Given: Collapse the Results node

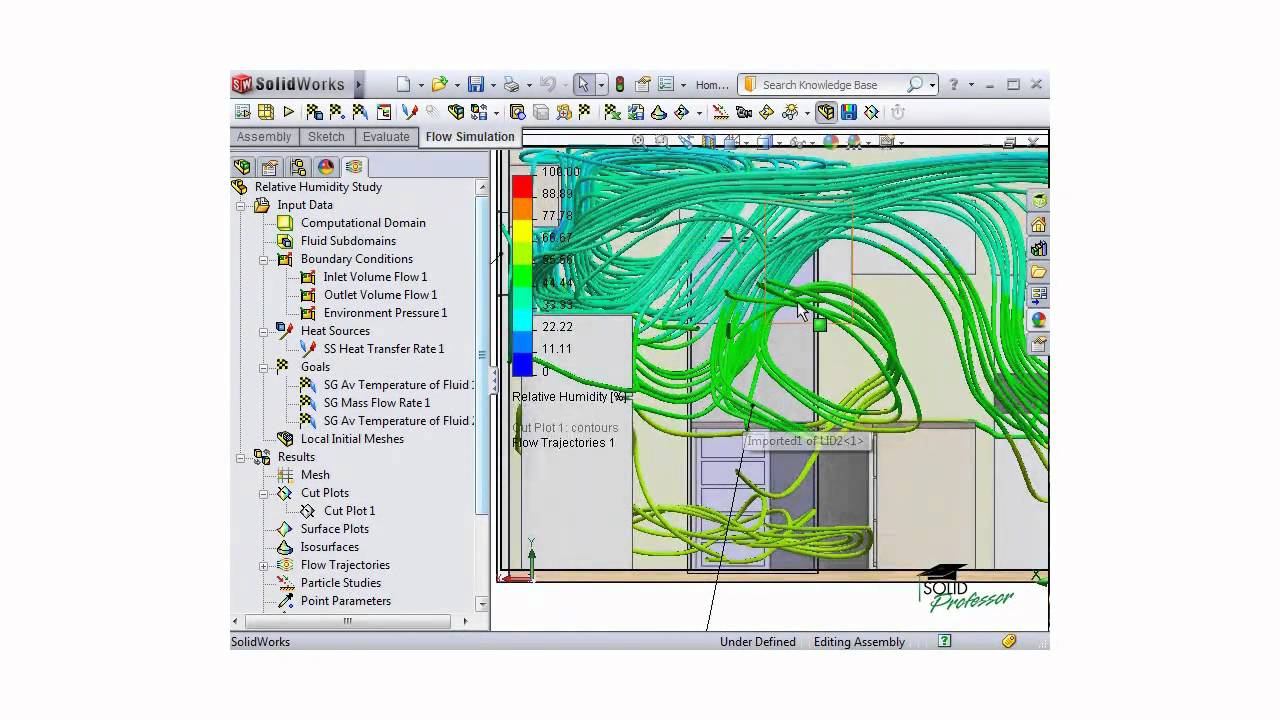Looking at the screenshot, I should (x=240, y=457).
